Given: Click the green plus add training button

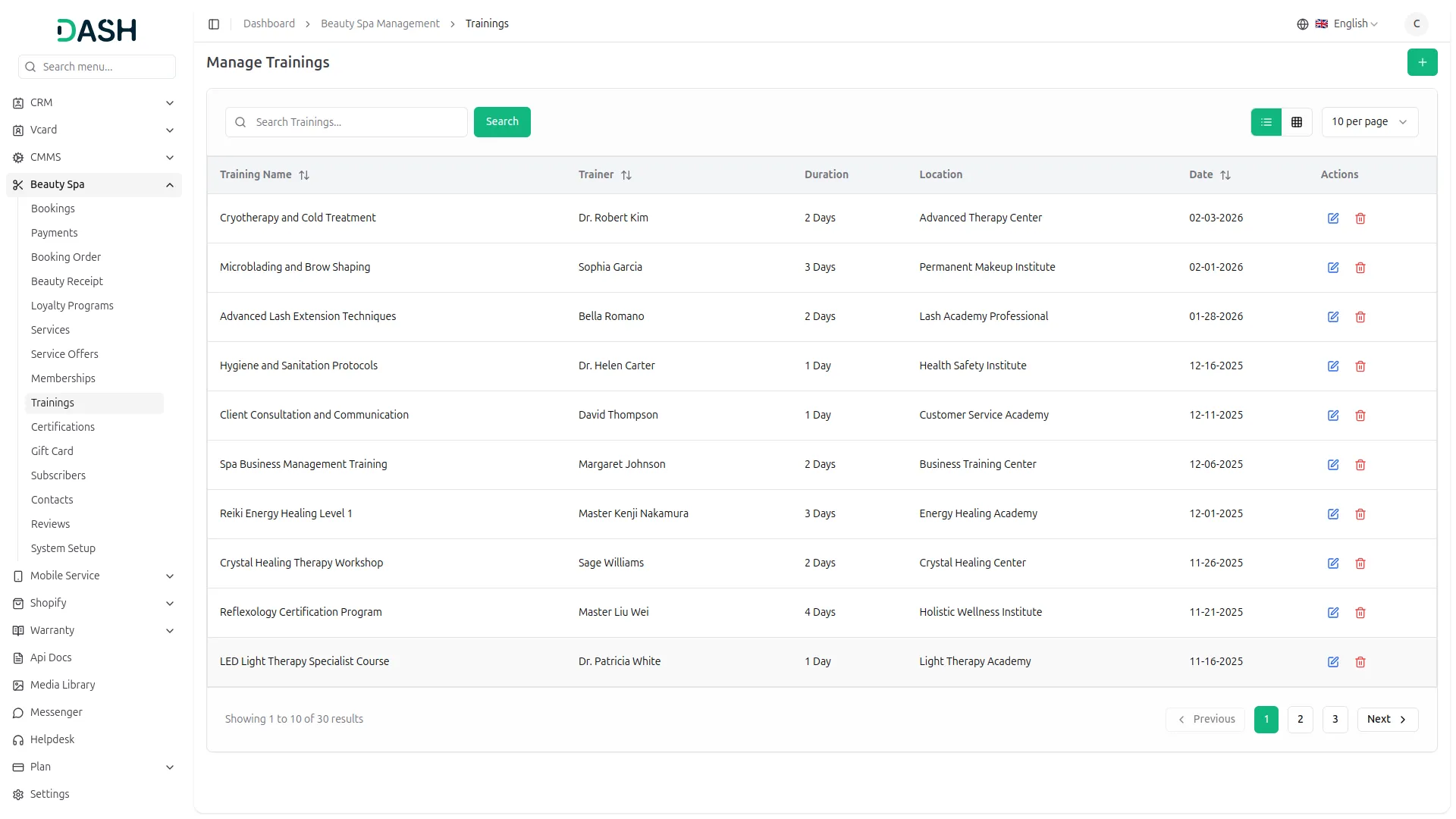Looking at the screenshot, I should [1422, 62].
